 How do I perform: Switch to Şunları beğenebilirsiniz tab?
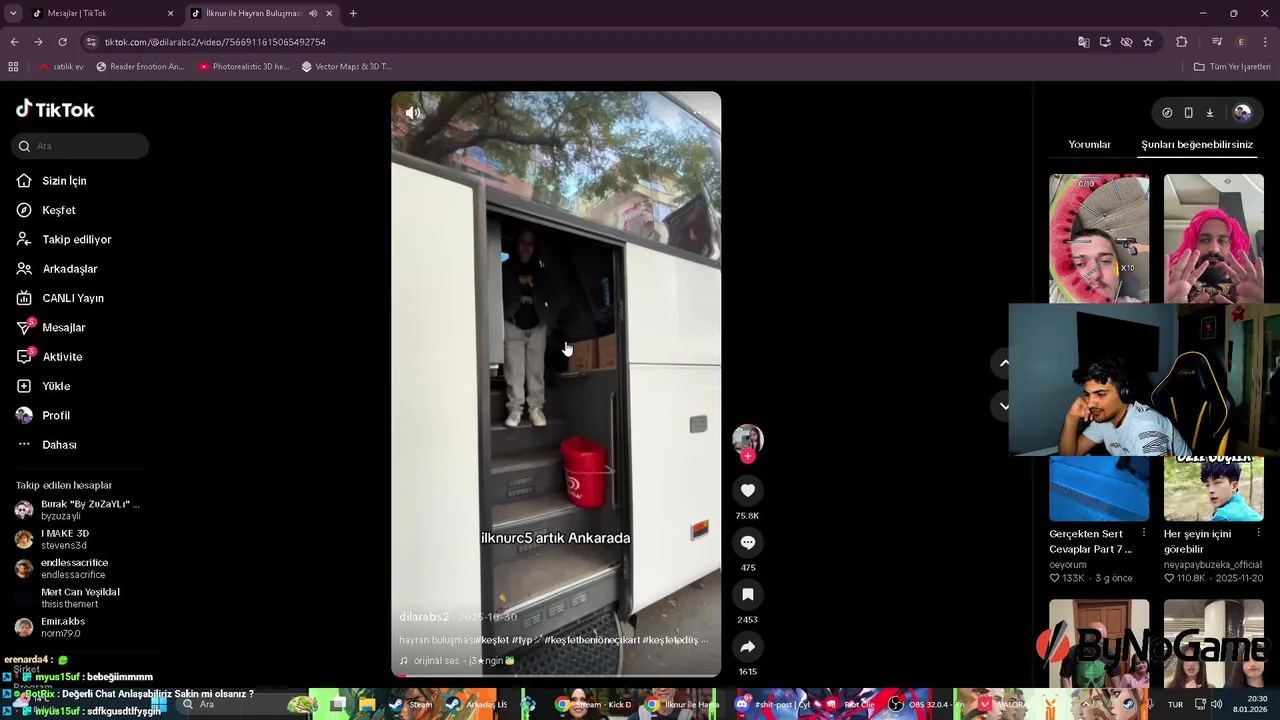1197,145
